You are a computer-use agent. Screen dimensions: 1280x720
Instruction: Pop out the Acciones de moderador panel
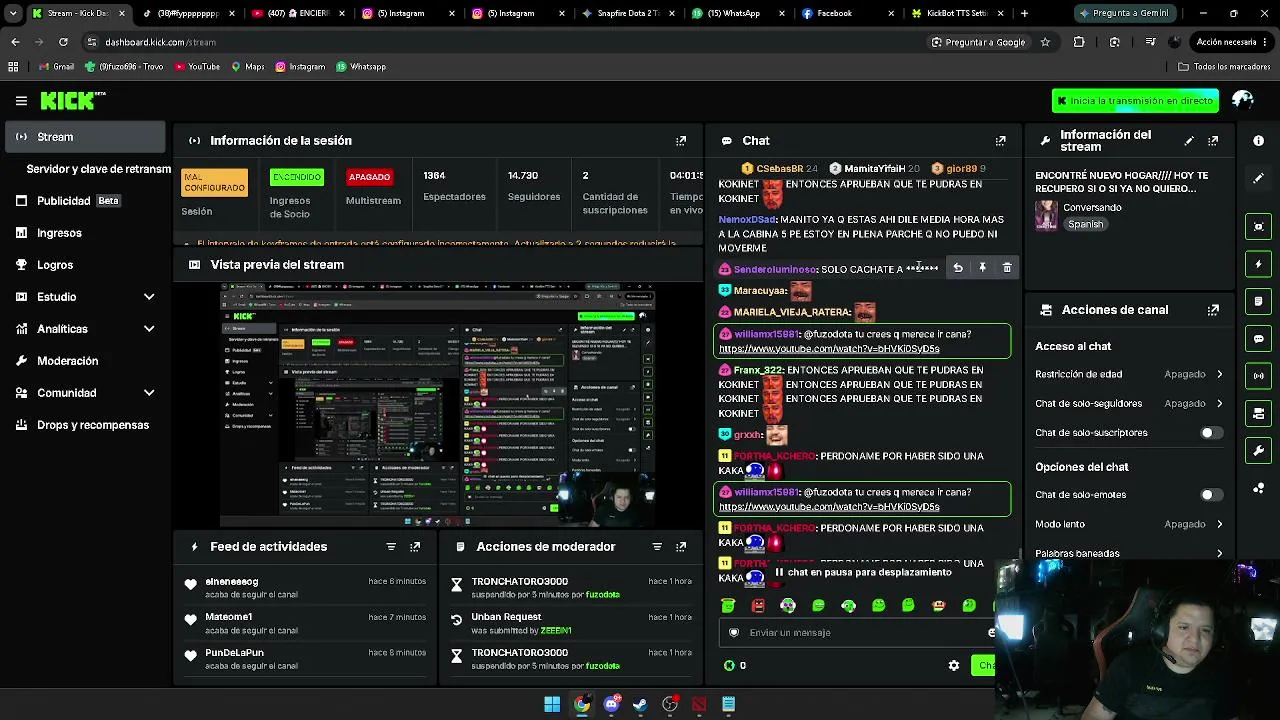pyautogui.click(x=681, y=547)
